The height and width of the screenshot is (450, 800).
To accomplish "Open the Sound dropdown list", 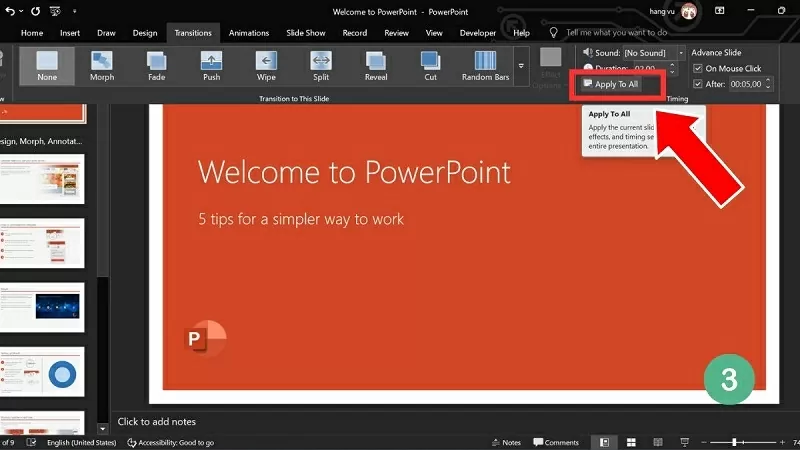I will click(x=681, y=52).
